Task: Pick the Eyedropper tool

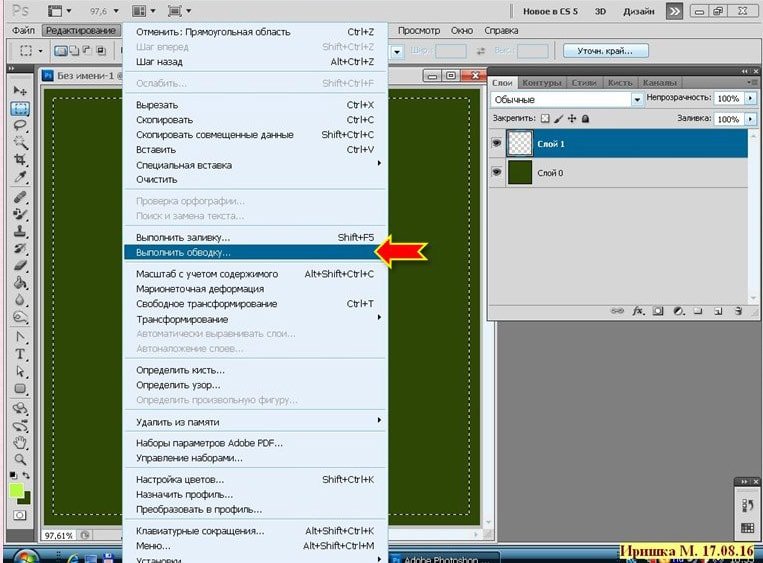Action: 19,177
